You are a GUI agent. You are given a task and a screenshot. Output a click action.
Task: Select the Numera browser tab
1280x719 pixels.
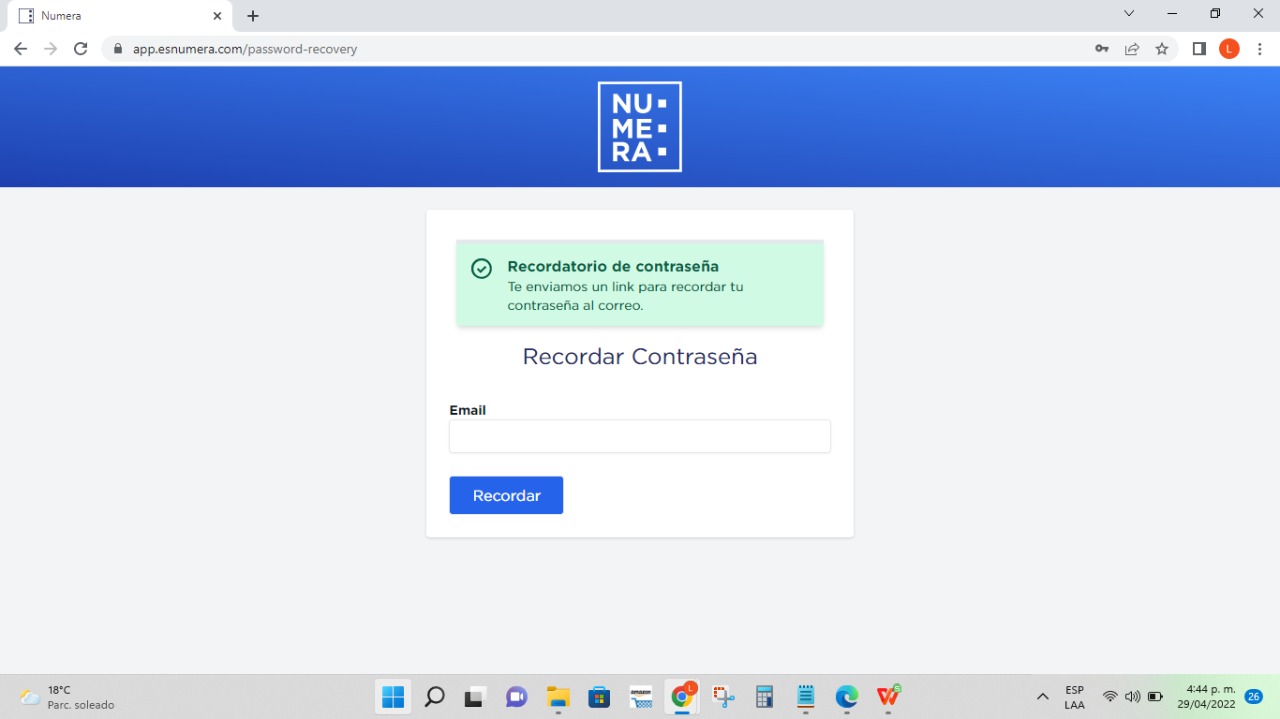(x=120, y=16)
